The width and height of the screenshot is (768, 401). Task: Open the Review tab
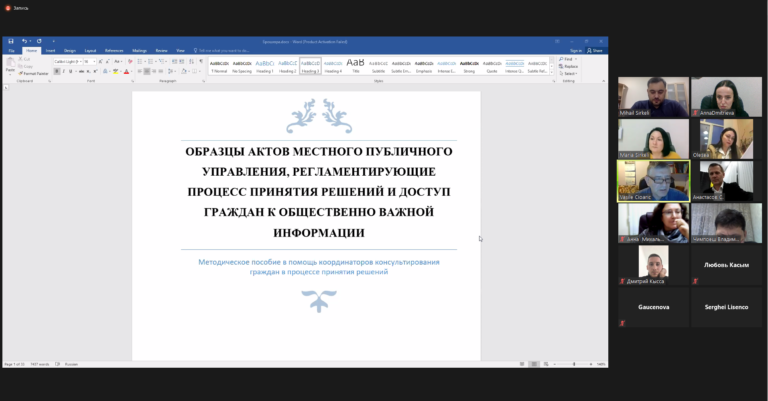point(161,50)
